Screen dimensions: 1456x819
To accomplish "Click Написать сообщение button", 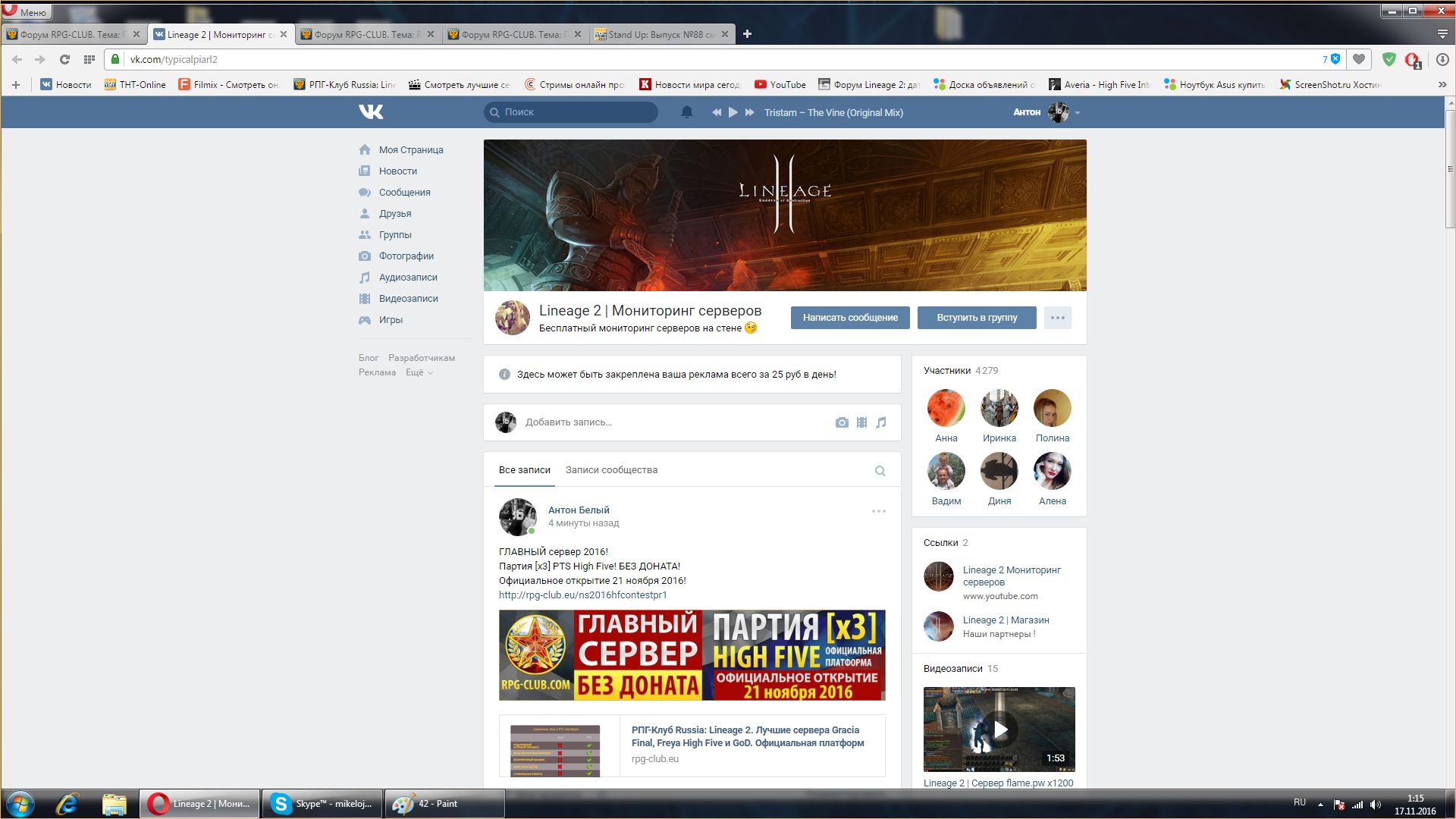I will pos(849,318).
